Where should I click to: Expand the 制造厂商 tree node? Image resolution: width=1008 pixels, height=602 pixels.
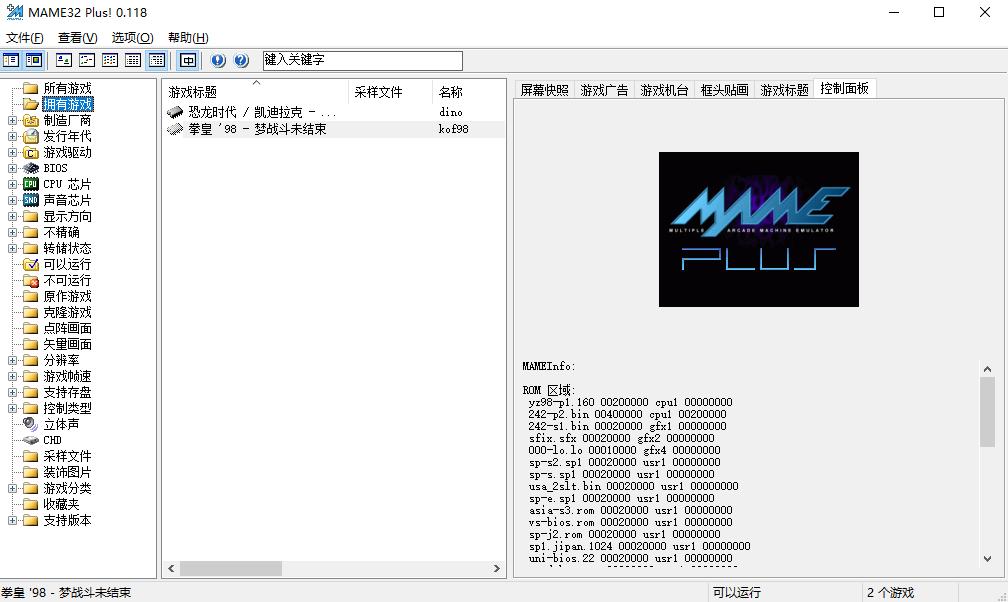click(12, 120)
